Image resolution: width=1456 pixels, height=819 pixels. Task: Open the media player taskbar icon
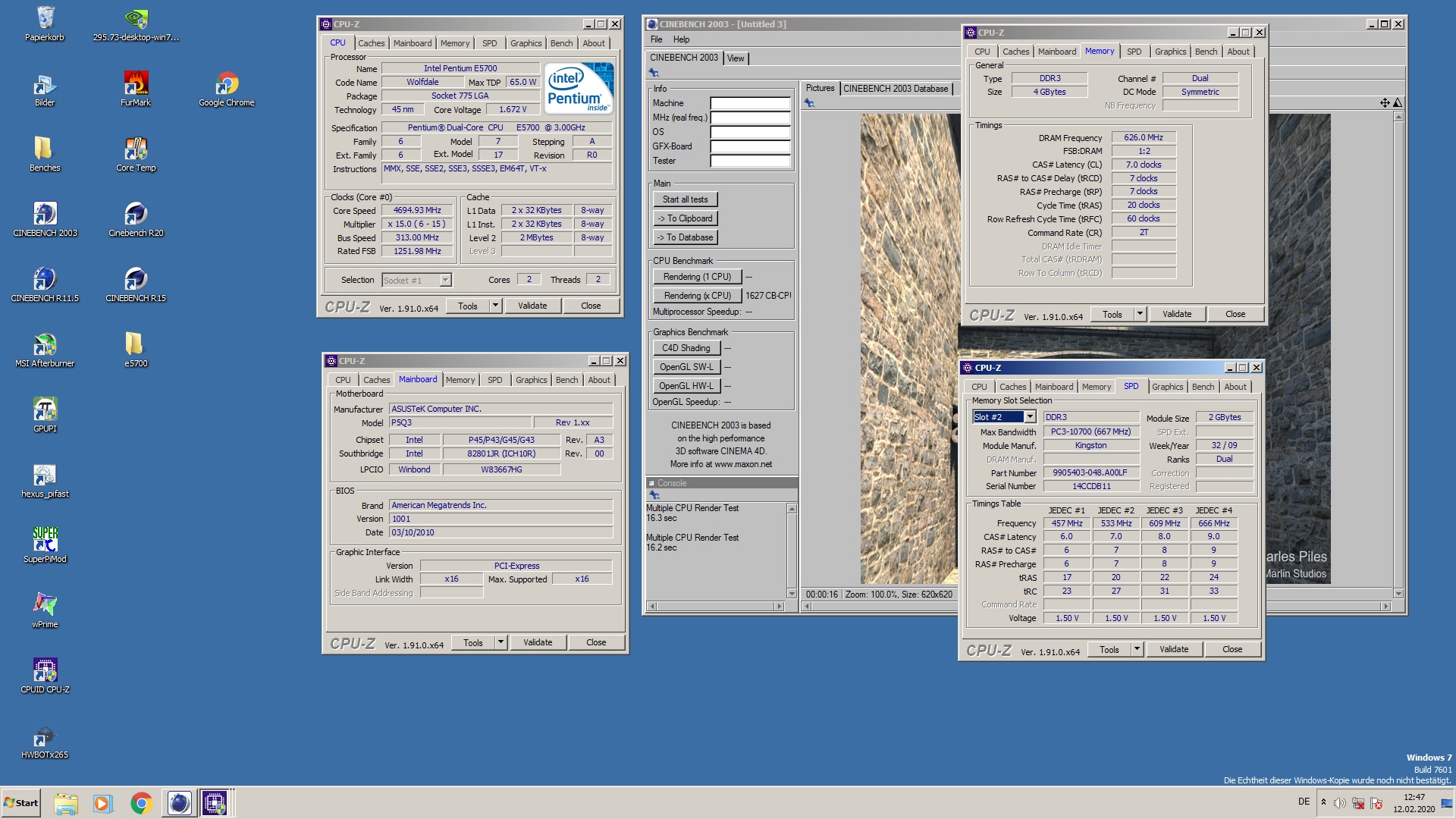click(102, 803)
